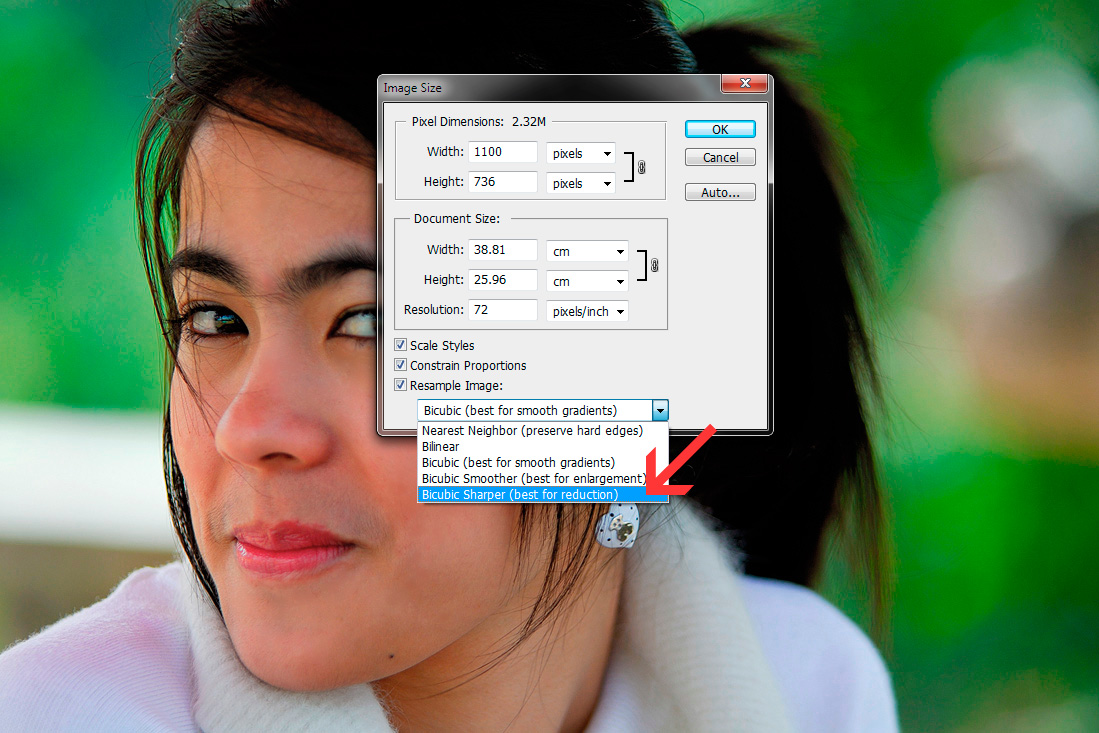Pick Bicubic Smoother (best for enlargement)
1099x733 pixels.
pyautogui.click(x=533, y=479)
